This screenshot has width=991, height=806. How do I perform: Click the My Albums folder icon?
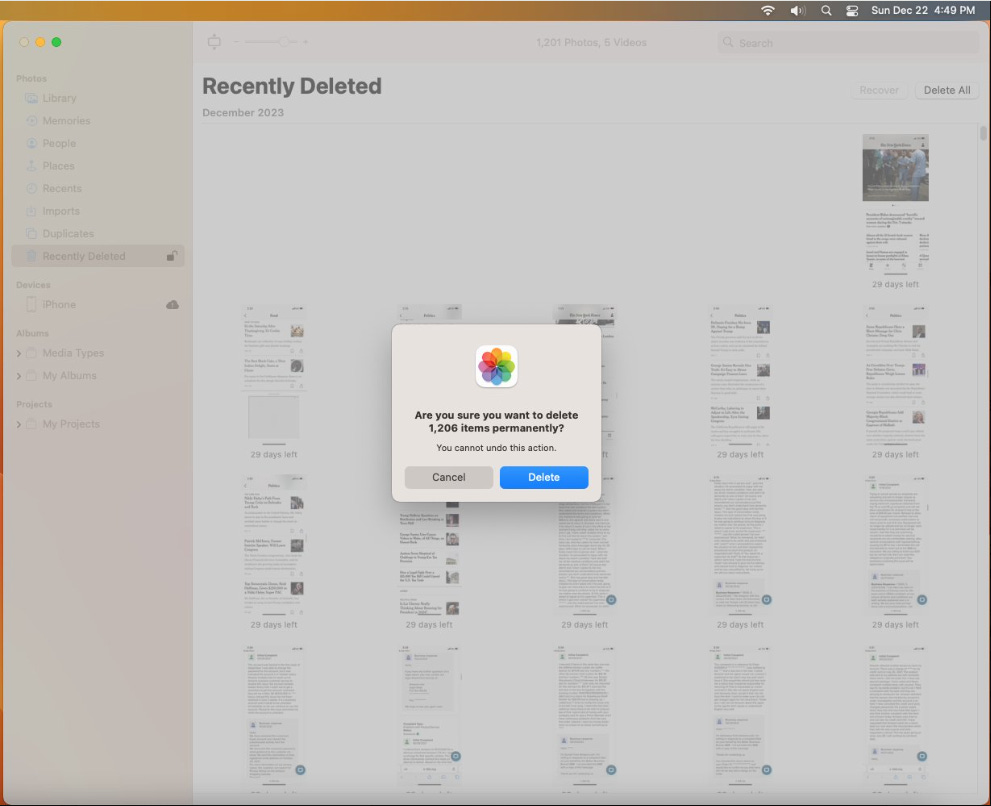tap(32, 376)
